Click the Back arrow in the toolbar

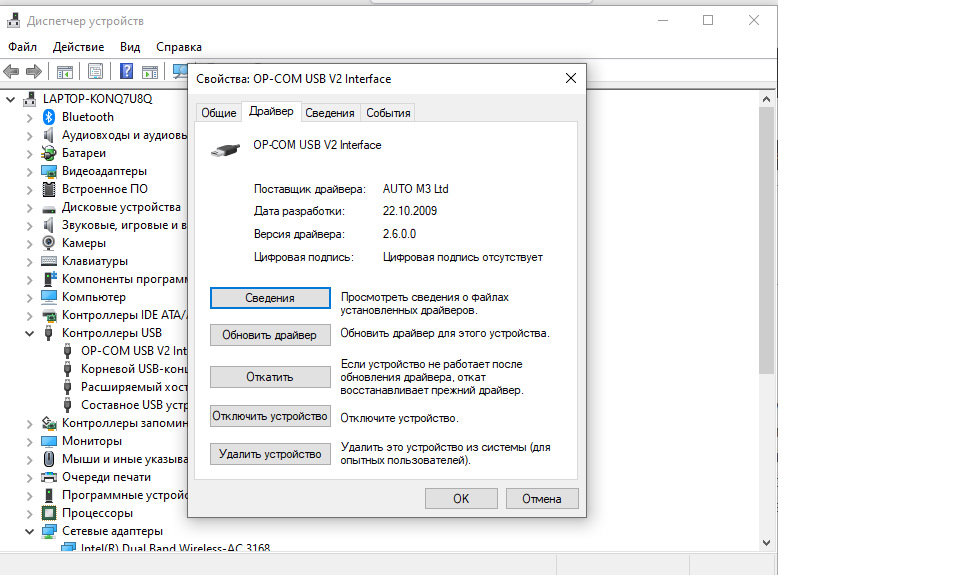[12, 71]
